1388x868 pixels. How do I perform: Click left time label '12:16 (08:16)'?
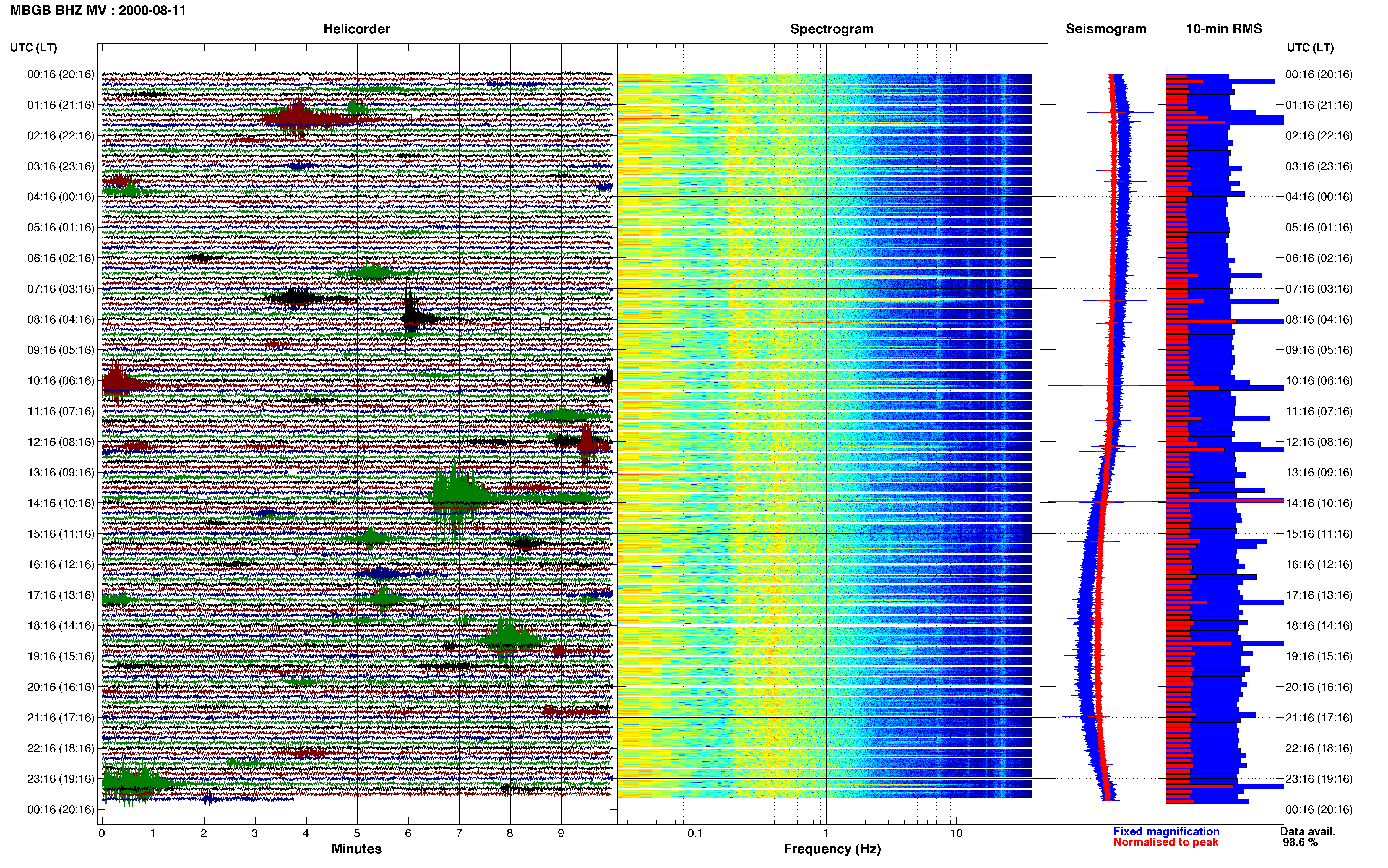(61, 442)
